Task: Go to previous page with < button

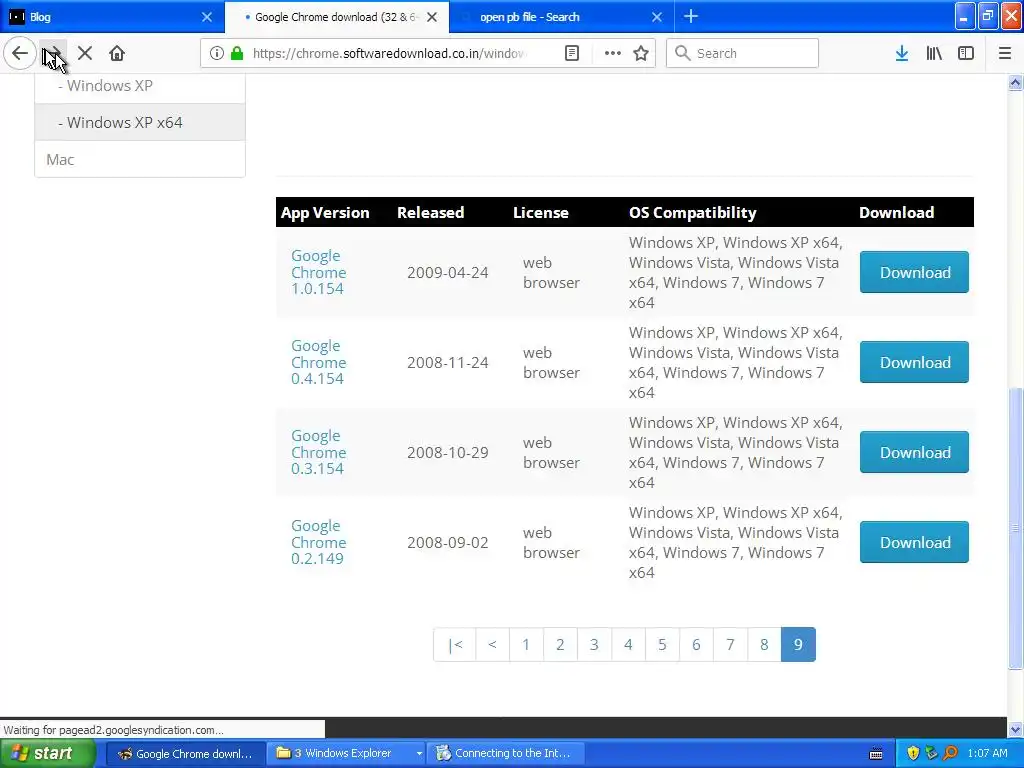Action: click(x=492, y=645)
